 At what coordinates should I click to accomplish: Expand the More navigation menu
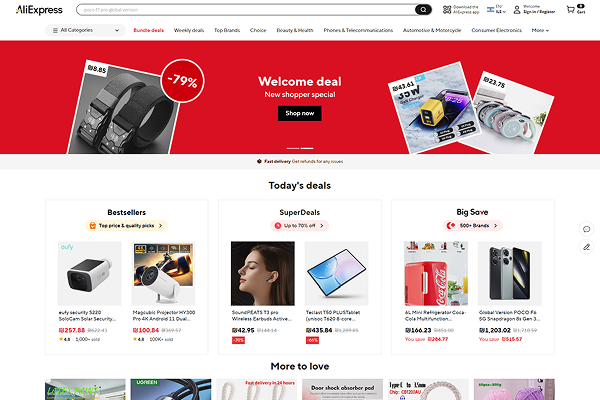pos(540,30)
